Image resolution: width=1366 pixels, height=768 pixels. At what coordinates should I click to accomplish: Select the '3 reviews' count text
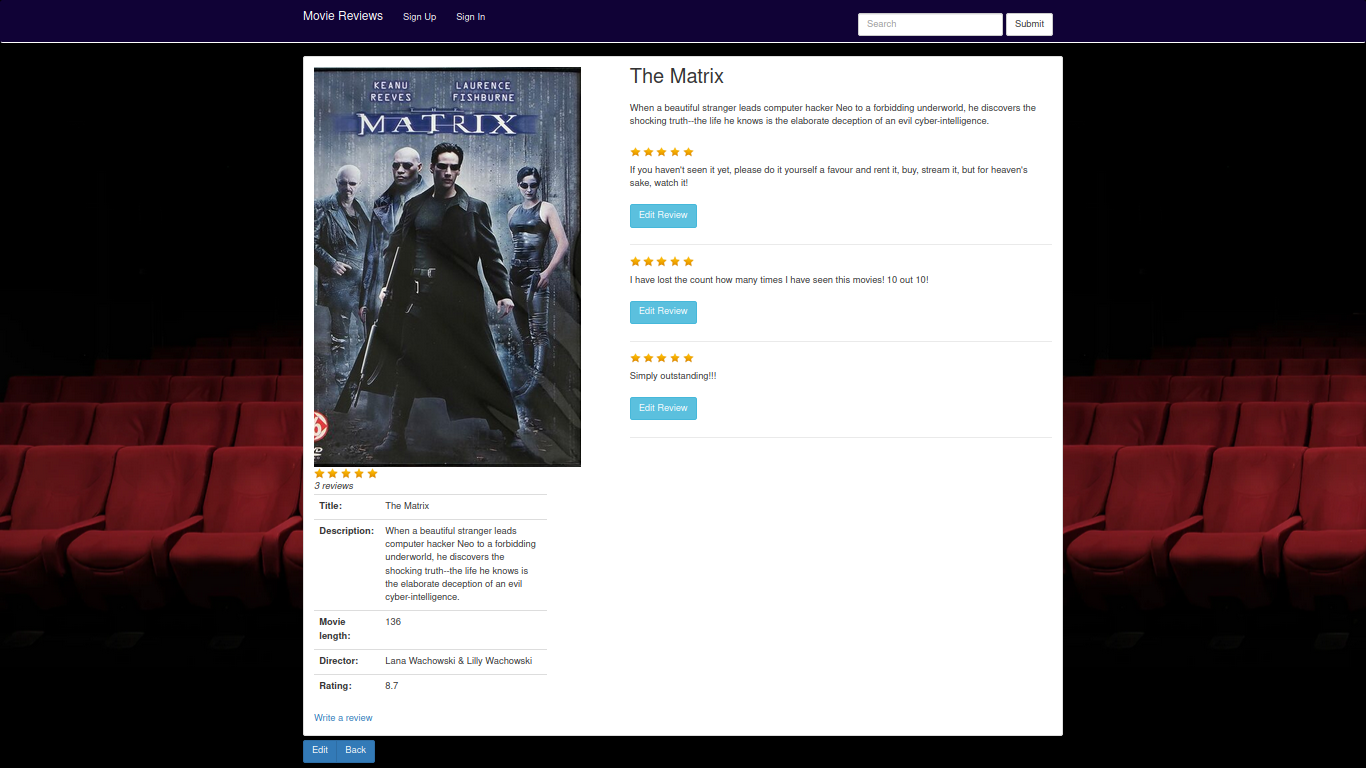(334, 486)
